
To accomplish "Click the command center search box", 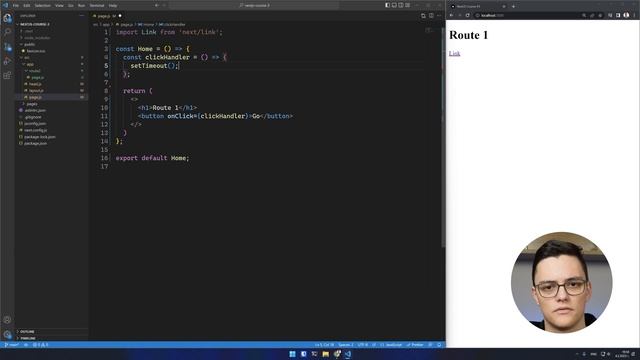I will [254, 5].
